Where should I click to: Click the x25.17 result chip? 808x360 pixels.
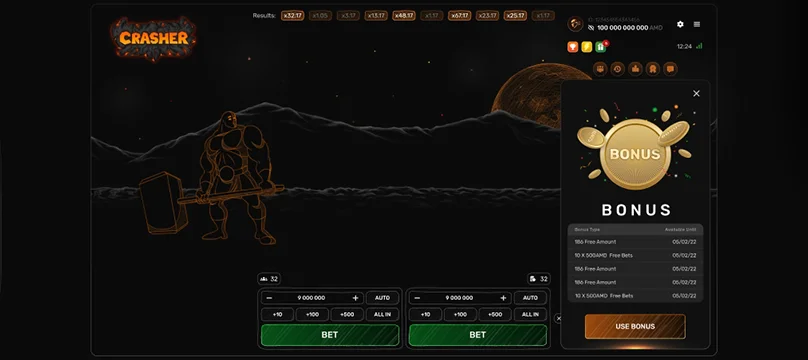515,15
